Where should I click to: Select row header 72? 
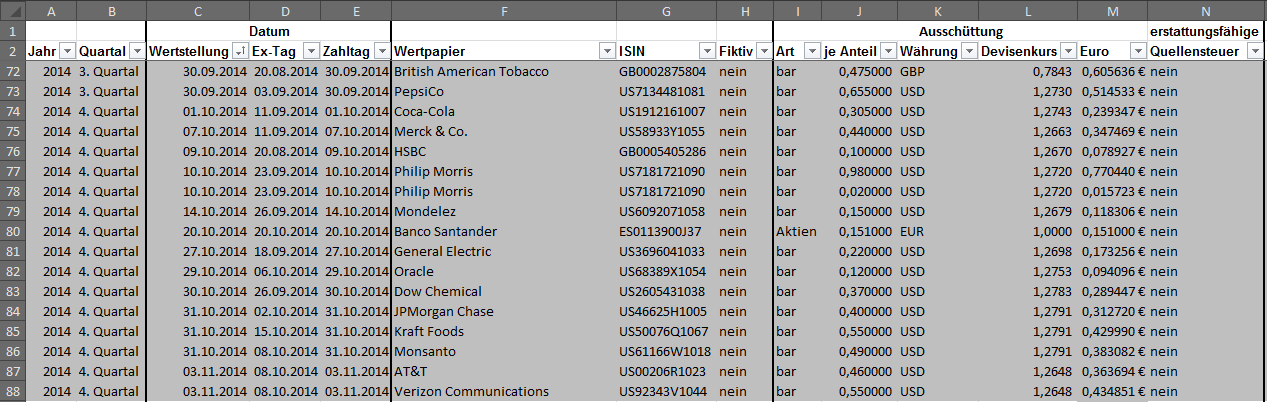click(11, 72)
